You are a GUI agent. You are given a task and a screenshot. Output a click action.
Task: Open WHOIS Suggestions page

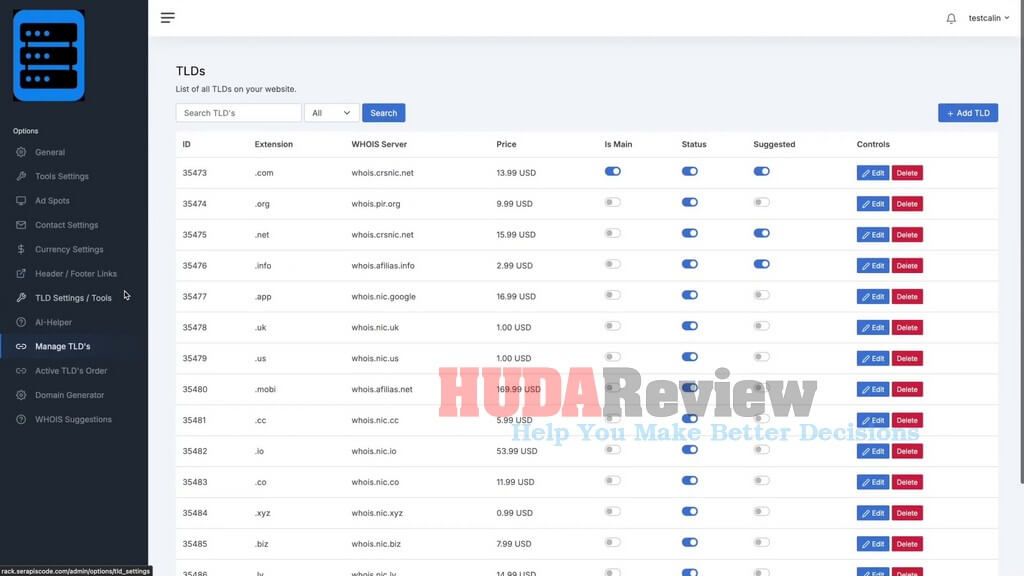click(x=73, y=419)
